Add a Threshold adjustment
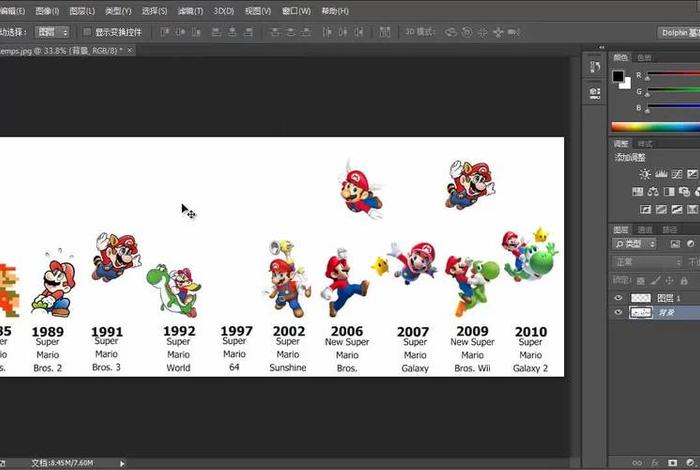This screenshot has height=470, width=700. 677,209
